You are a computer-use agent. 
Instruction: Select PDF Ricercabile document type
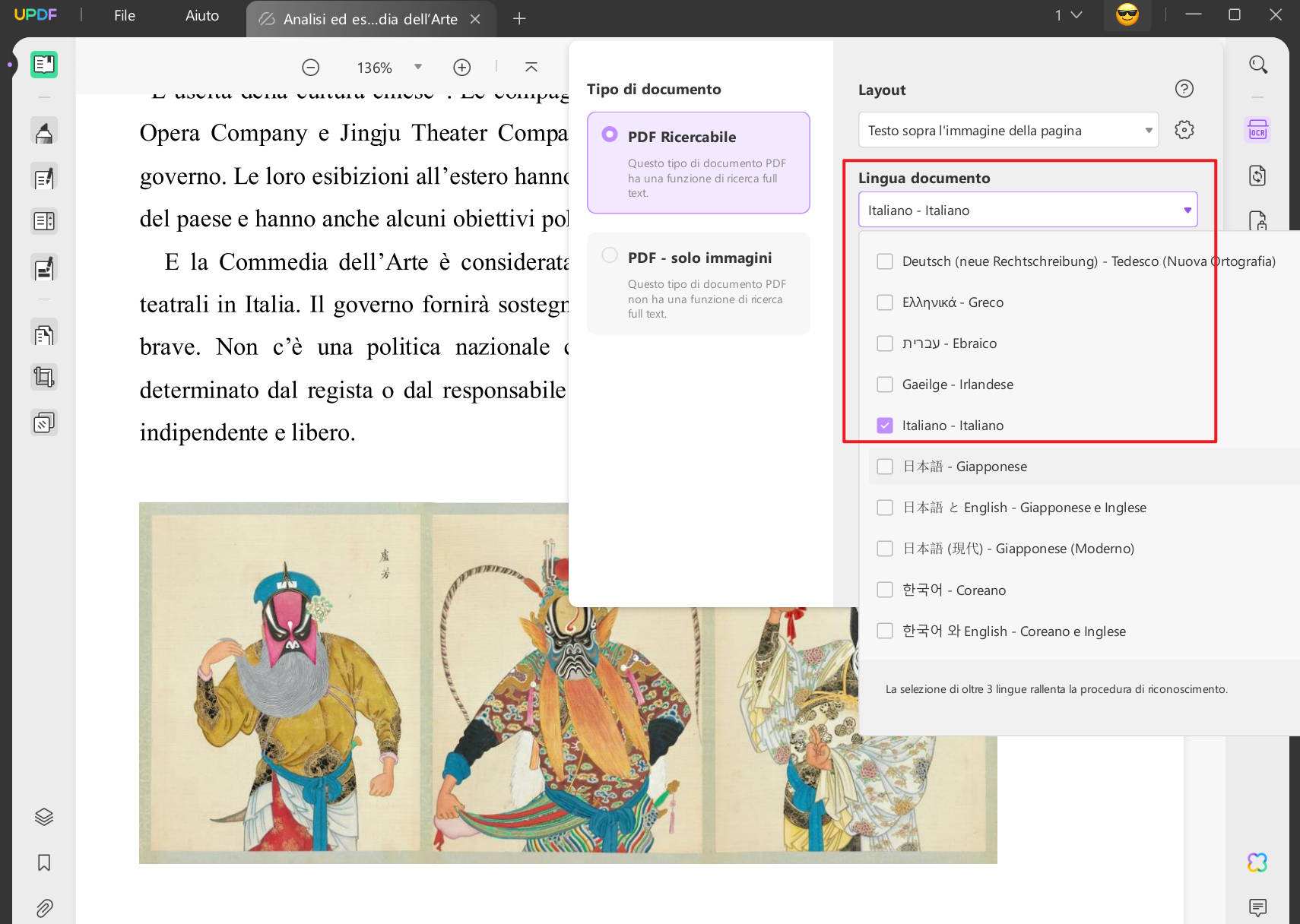pos(698,163)
